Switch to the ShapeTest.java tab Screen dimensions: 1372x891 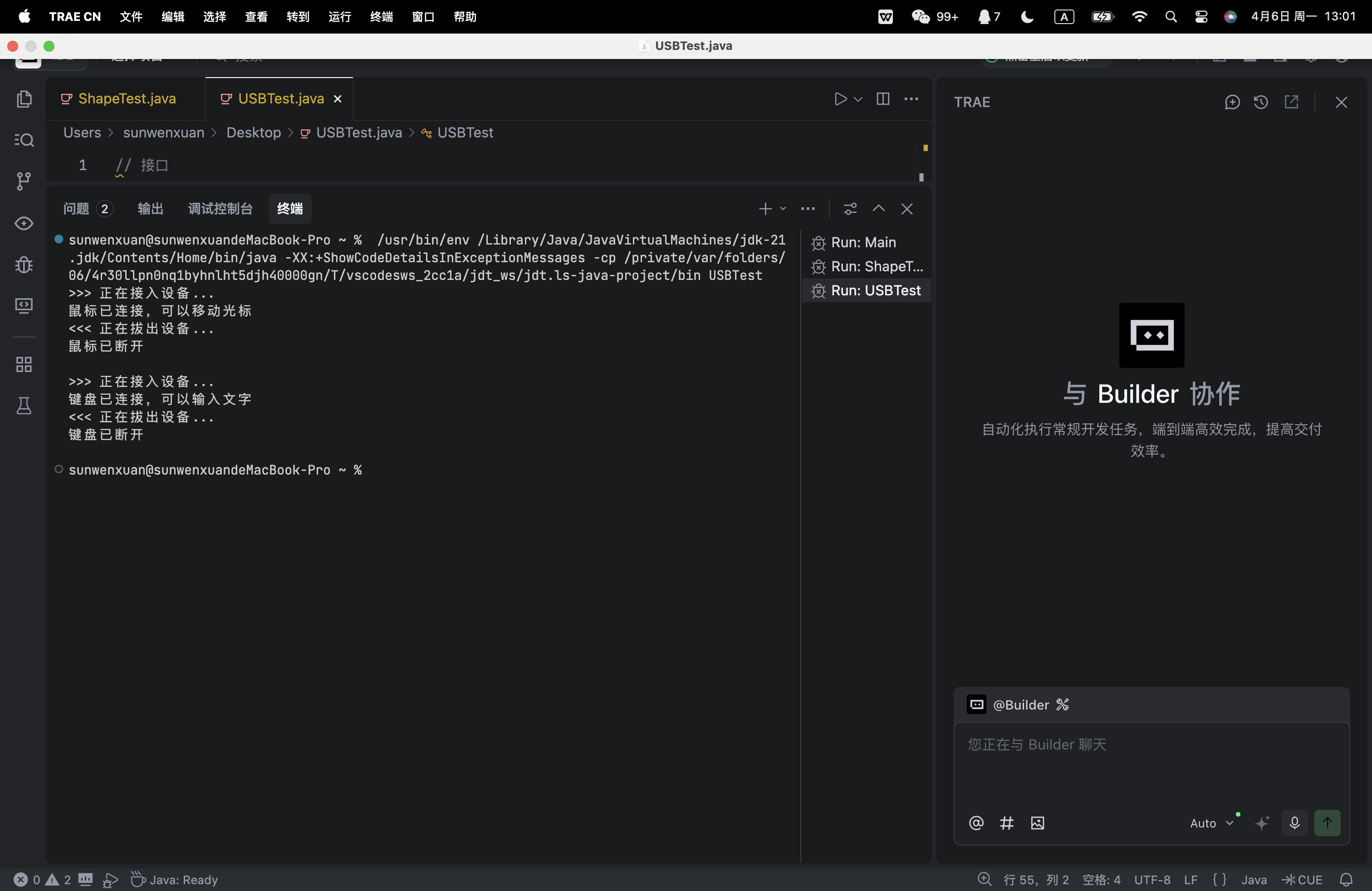[x=127, y=98]
